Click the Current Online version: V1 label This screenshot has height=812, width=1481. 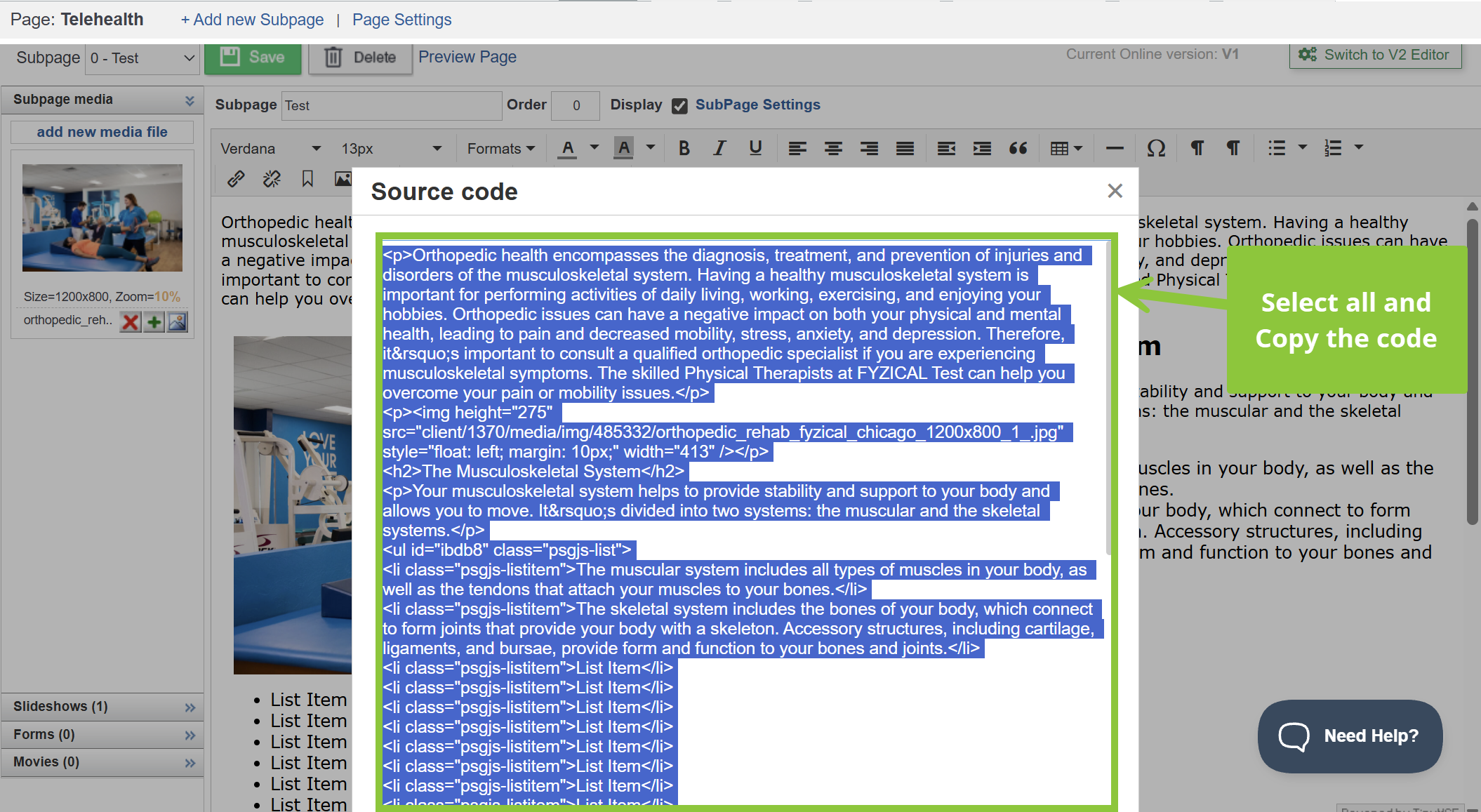(x=1153, y=54)
